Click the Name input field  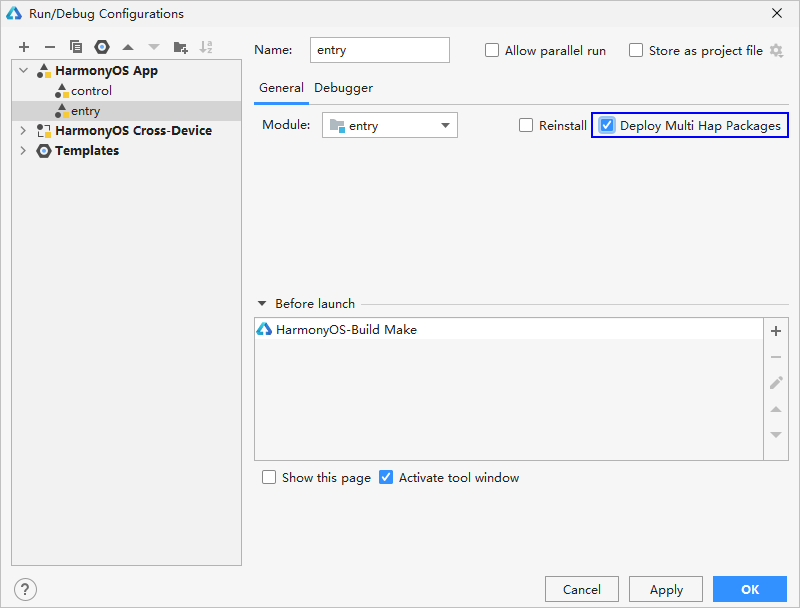pyautogui.click(x=380, y=50)
